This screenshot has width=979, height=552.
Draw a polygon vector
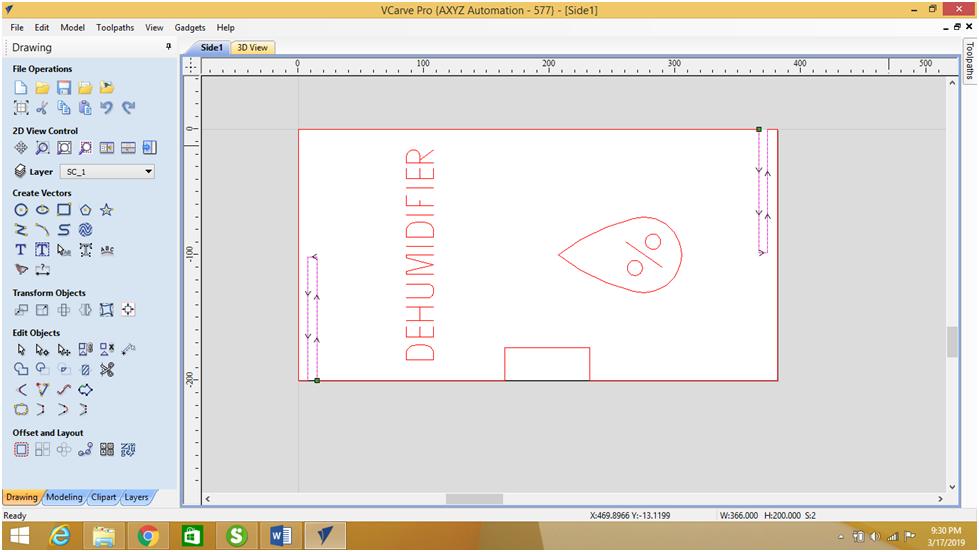pyautogui.click(x=86, y=210)
